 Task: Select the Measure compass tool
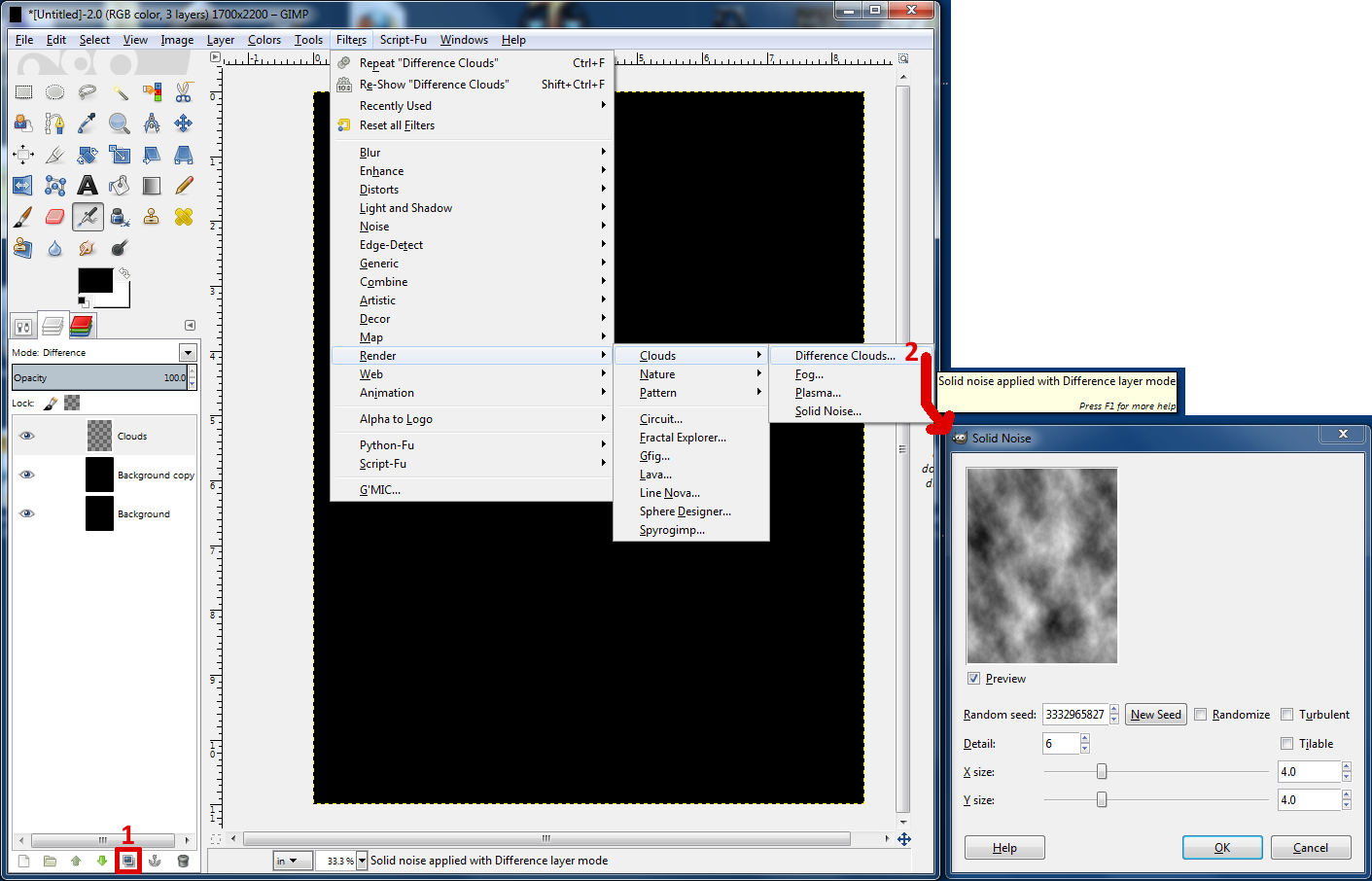[152, 123]
